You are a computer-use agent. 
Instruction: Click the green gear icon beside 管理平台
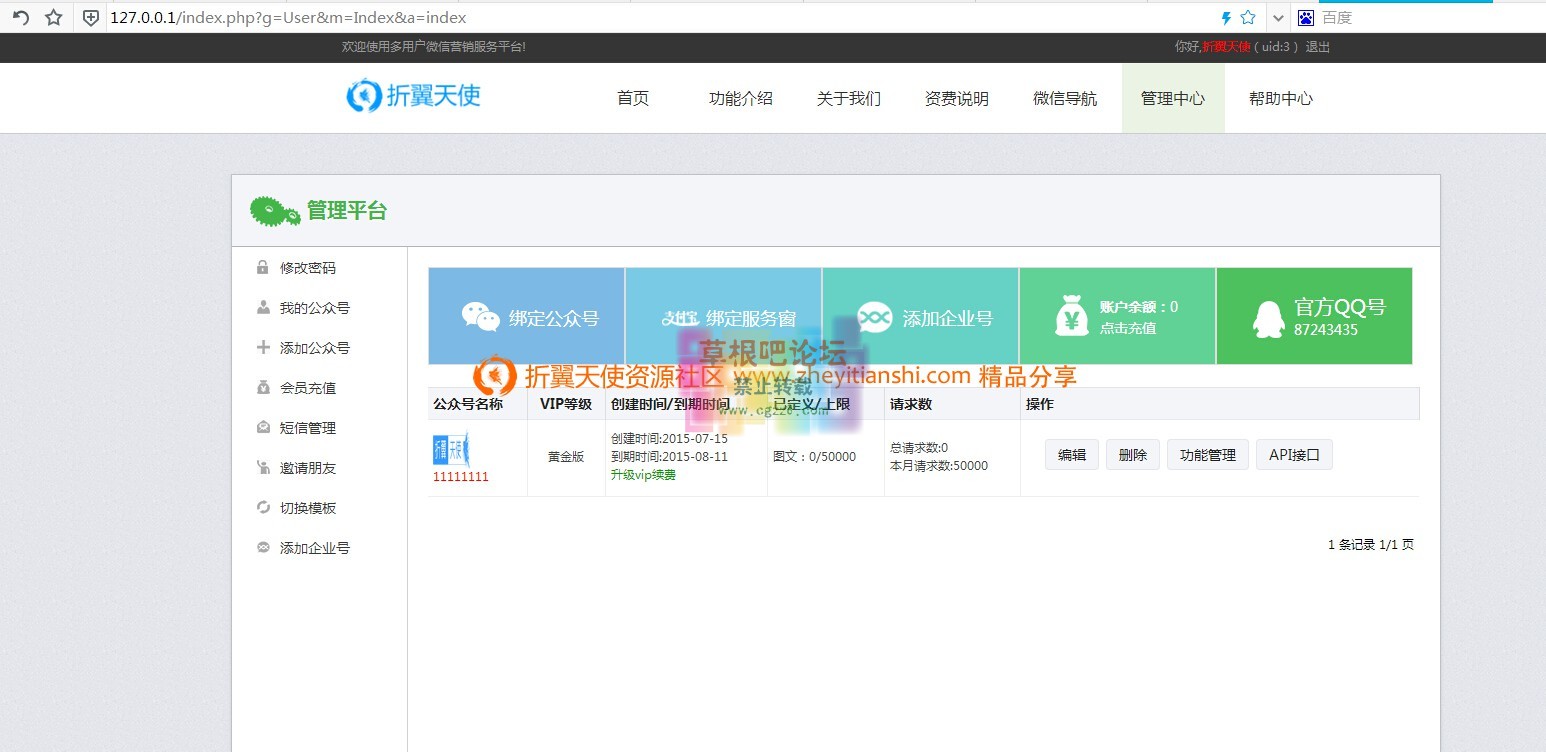tap(272, 210)
